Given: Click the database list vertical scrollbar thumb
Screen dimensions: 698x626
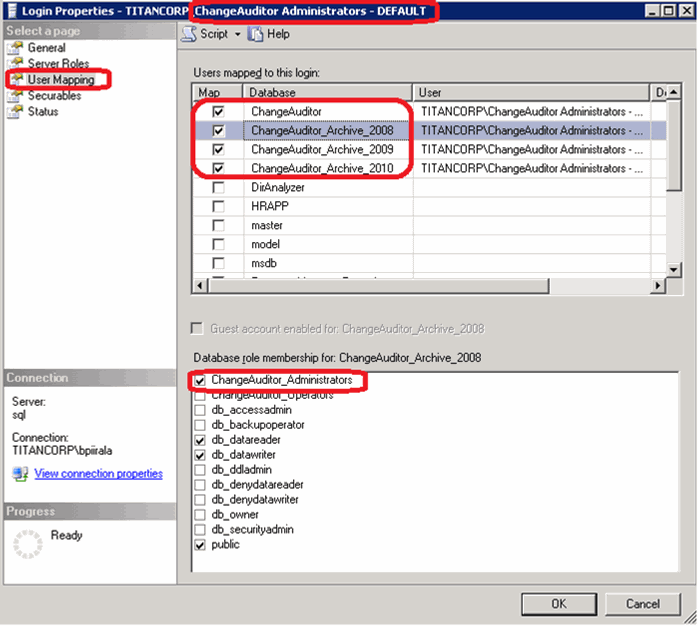Looking at the screenshot, I should pos(674,145).
